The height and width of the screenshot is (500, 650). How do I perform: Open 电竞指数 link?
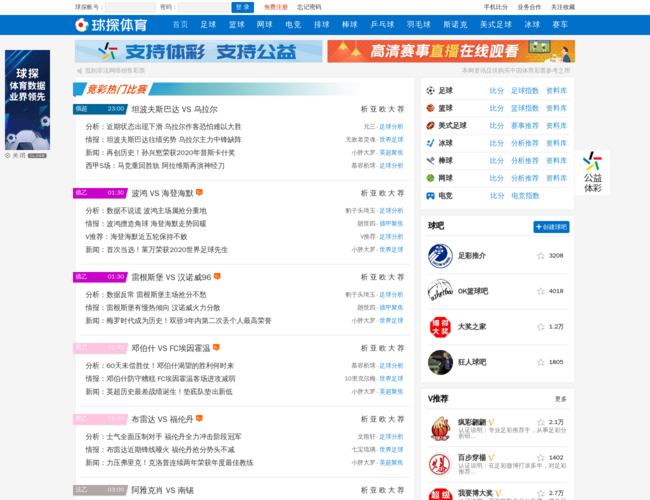click(x=525, y=196)
